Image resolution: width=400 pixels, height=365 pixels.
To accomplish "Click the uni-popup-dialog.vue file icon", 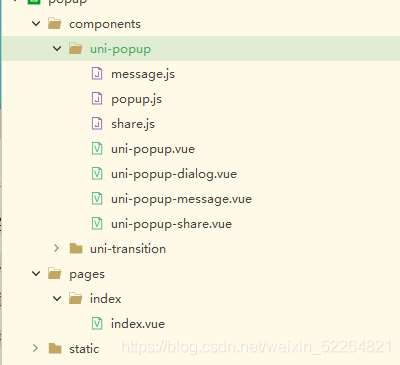I will [97, 174].
